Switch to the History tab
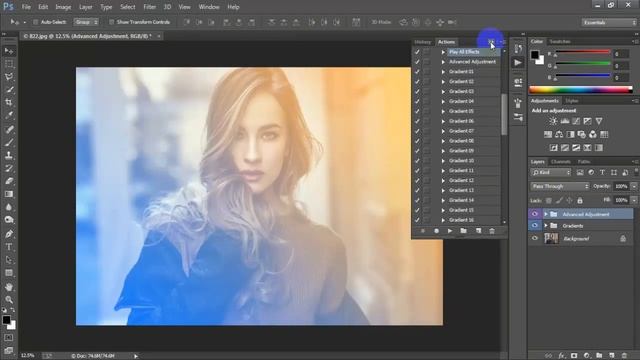 422,42
